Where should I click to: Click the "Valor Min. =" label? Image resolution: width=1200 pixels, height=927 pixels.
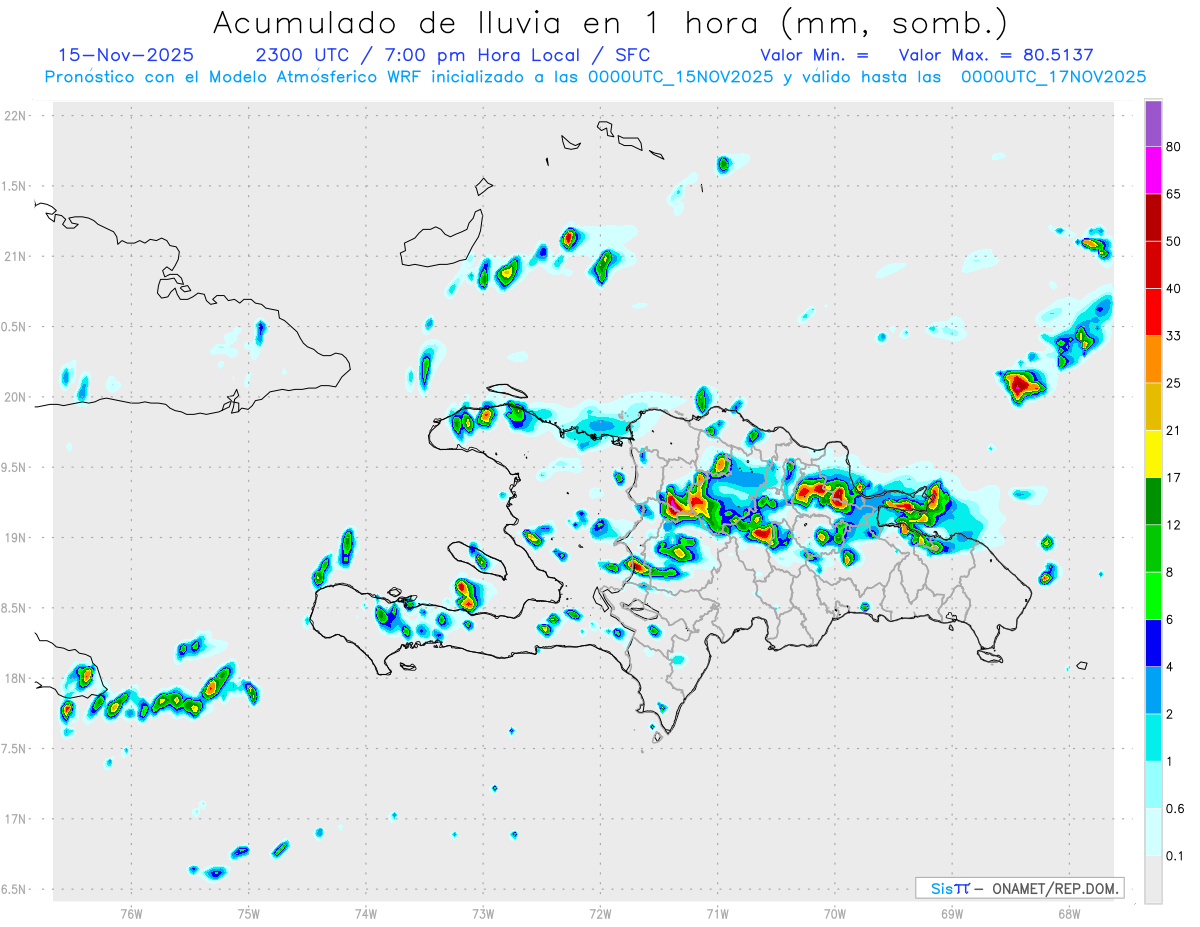tap(814, 55)
